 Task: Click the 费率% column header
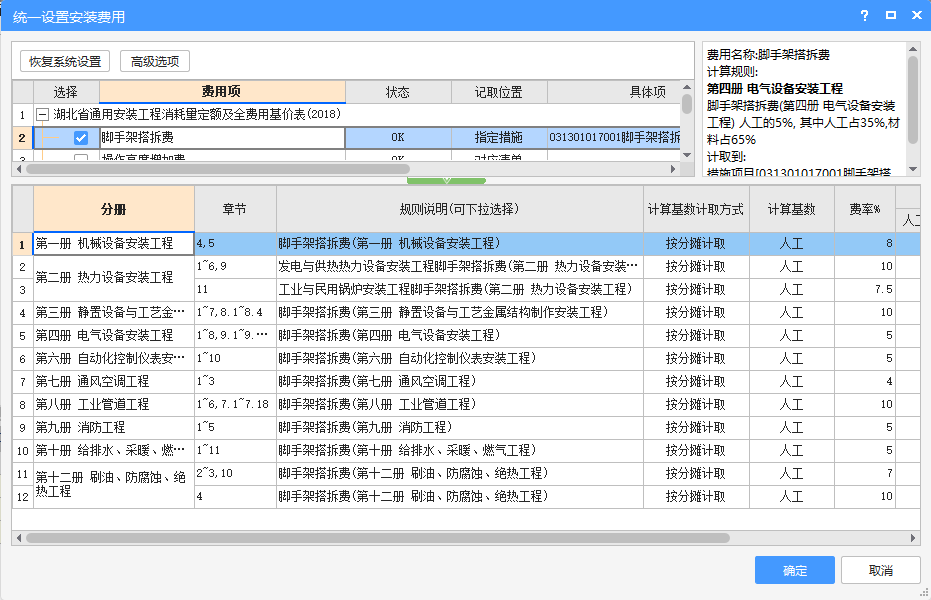[864, 209]
